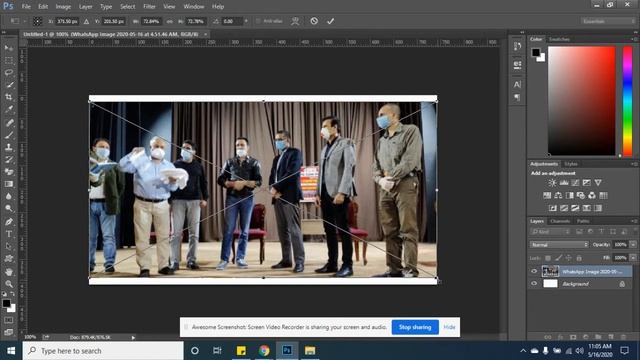
Task: Toggle lock image pixels brush icon
Action: (x=558, y=258)
